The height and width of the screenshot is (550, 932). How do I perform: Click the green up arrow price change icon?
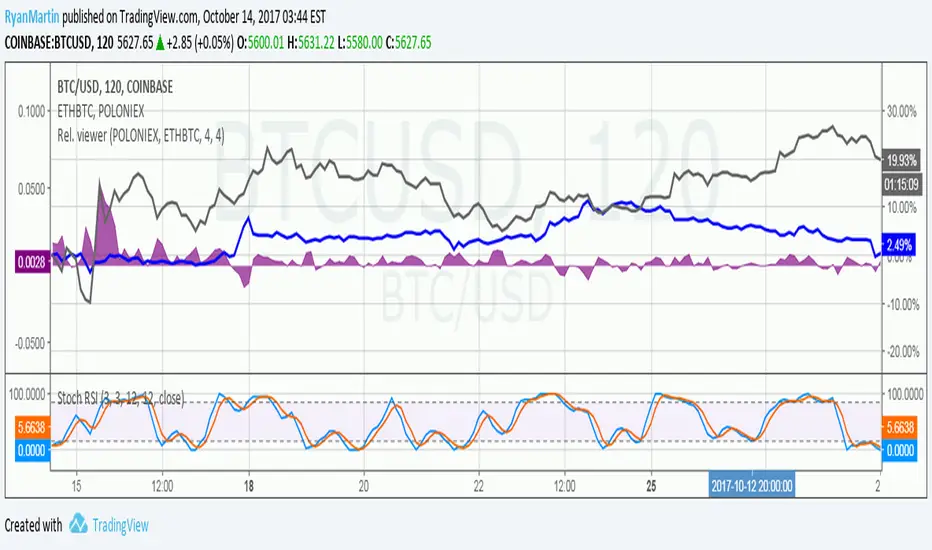coord(160,43)
